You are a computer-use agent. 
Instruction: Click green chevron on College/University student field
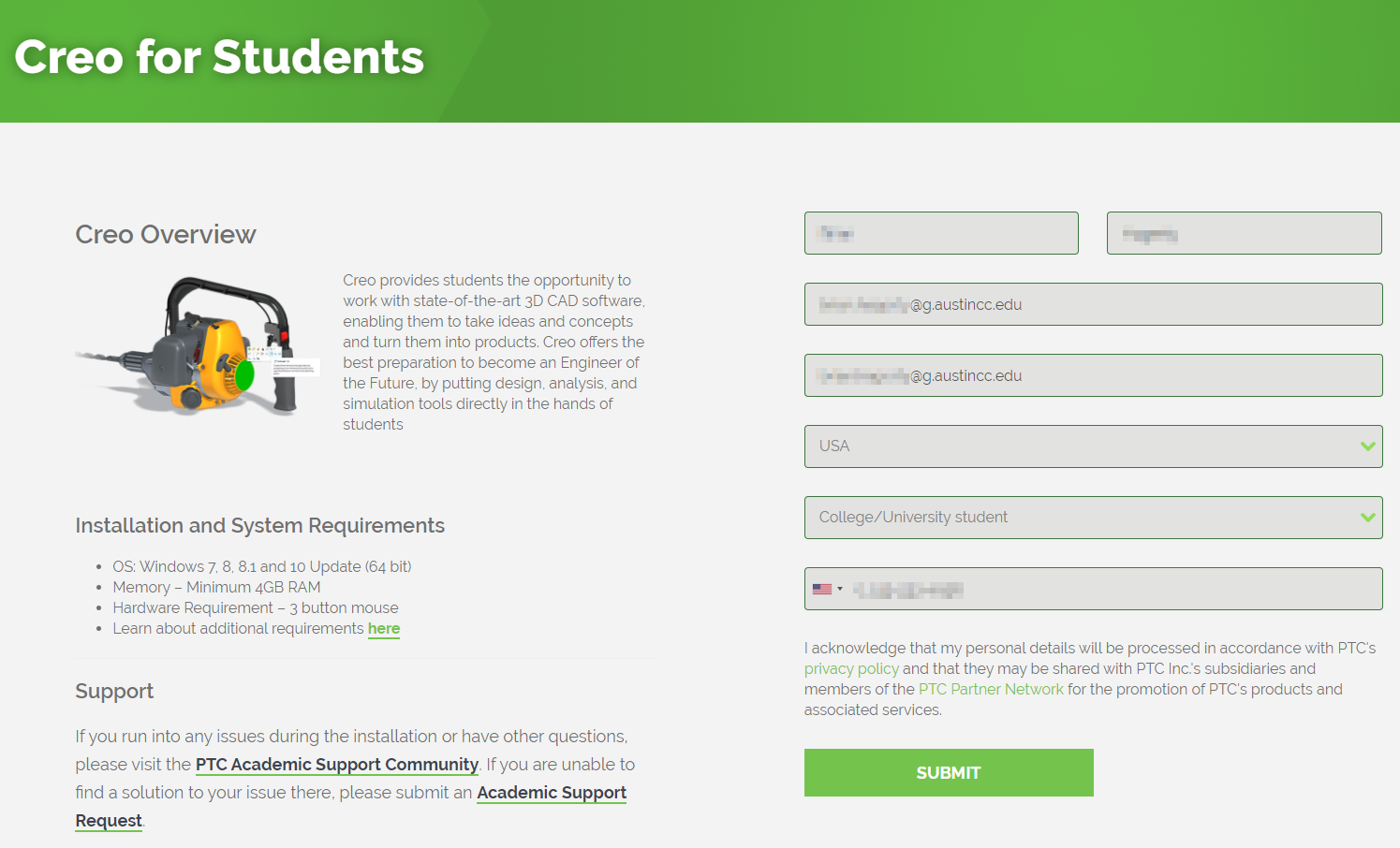(1367, 518)
